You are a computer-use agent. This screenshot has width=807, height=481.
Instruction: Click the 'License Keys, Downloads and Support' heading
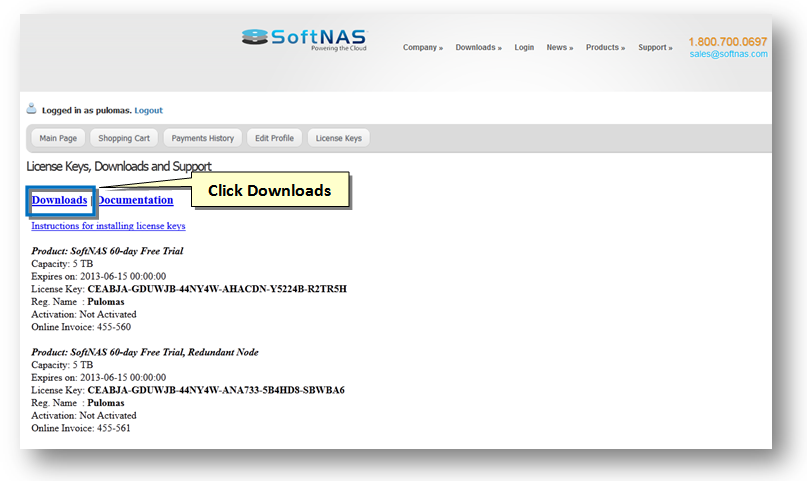click(x=119, y=166)
